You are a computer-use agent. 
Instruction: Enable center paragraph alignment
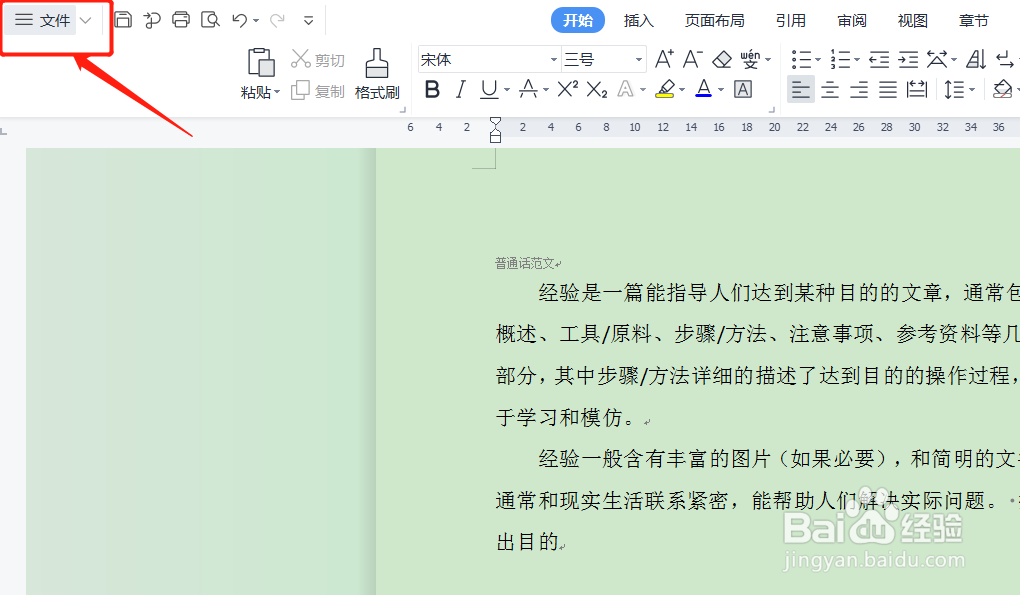pyautogui.click(x=830, y=89)
